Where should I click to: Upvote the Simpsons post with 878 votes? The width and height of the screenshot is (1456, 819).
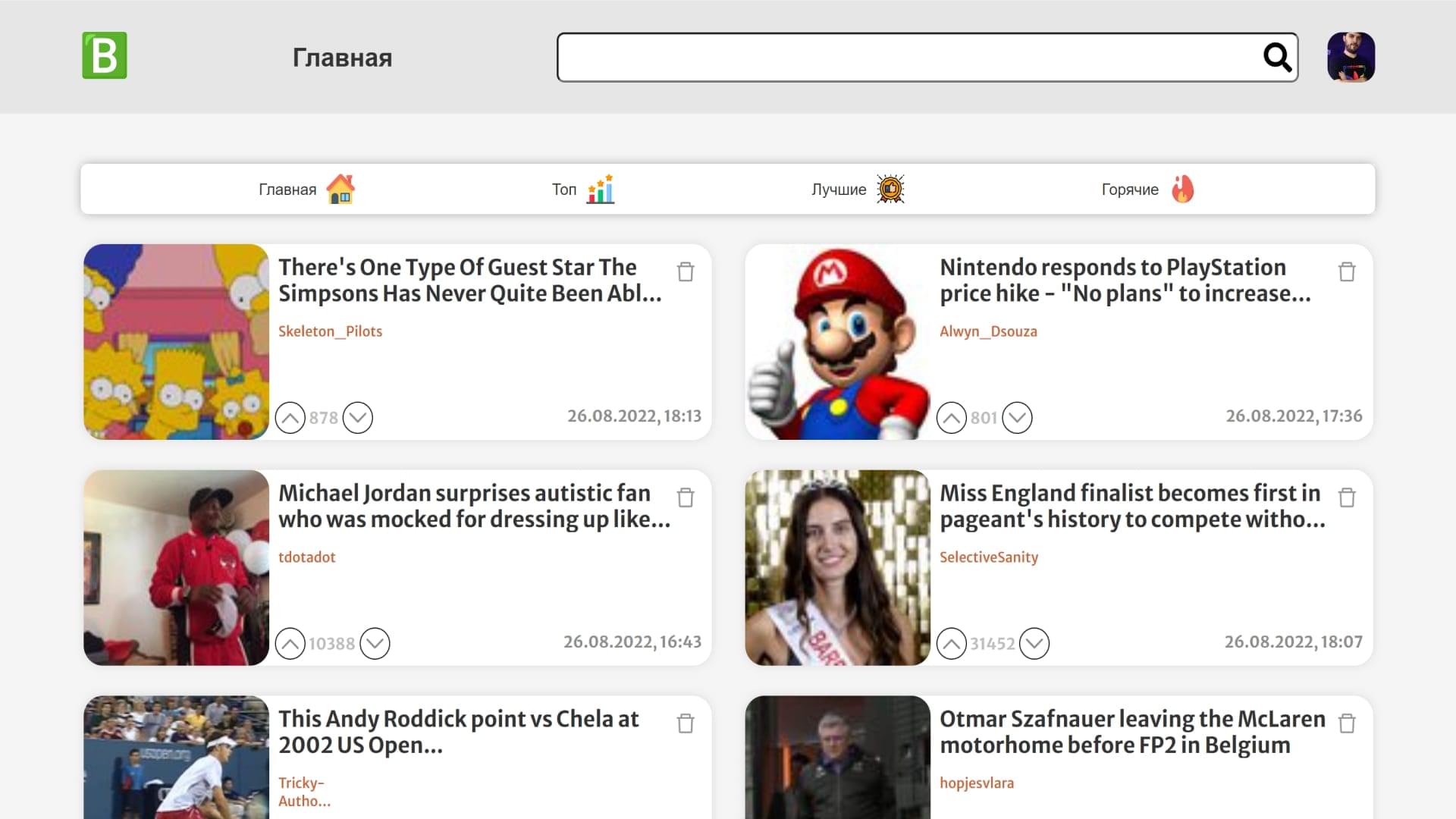pos(290,418)
